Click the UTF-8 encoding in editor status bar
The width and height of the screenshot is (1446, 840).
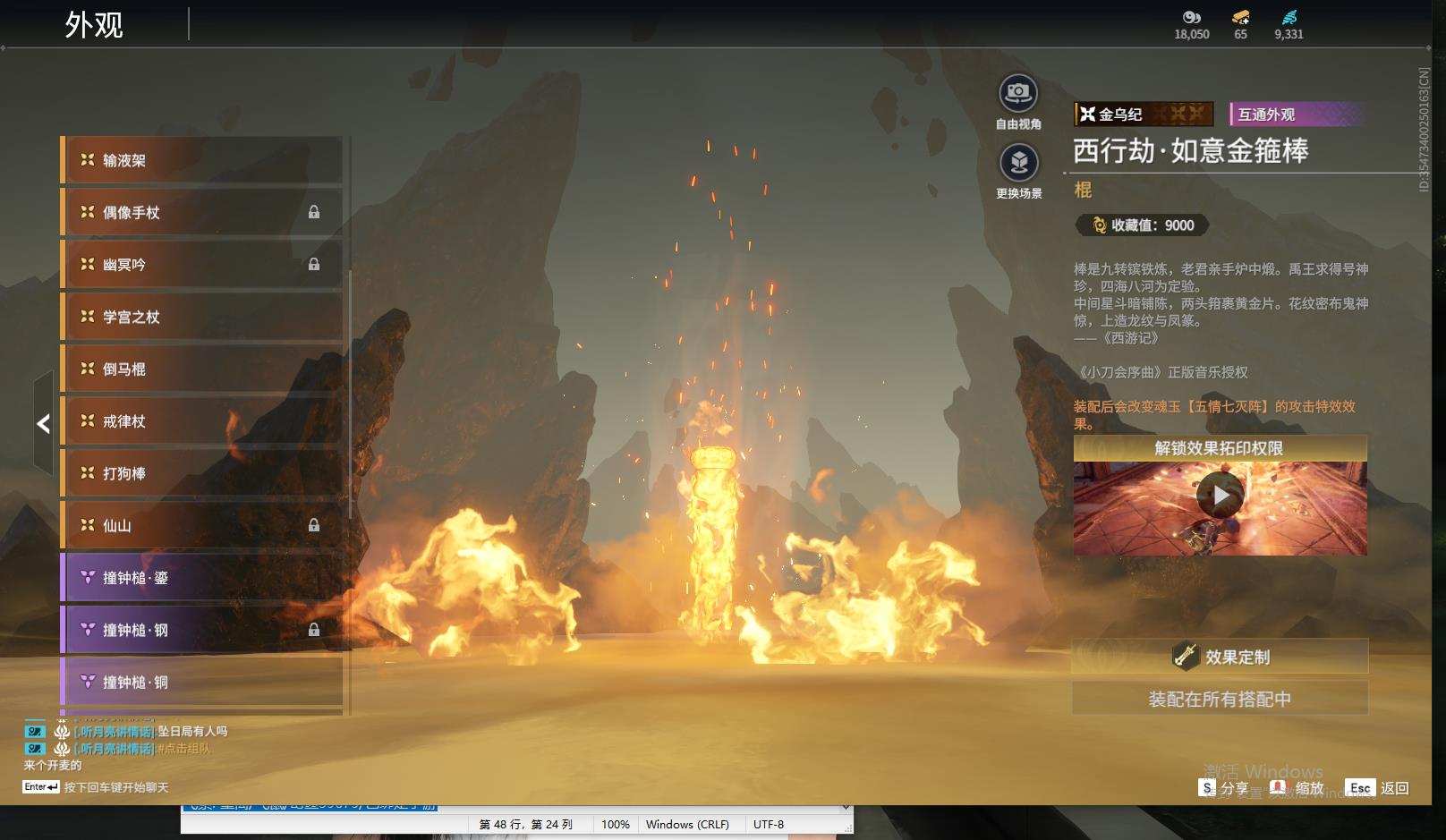[x=769, y=824]
